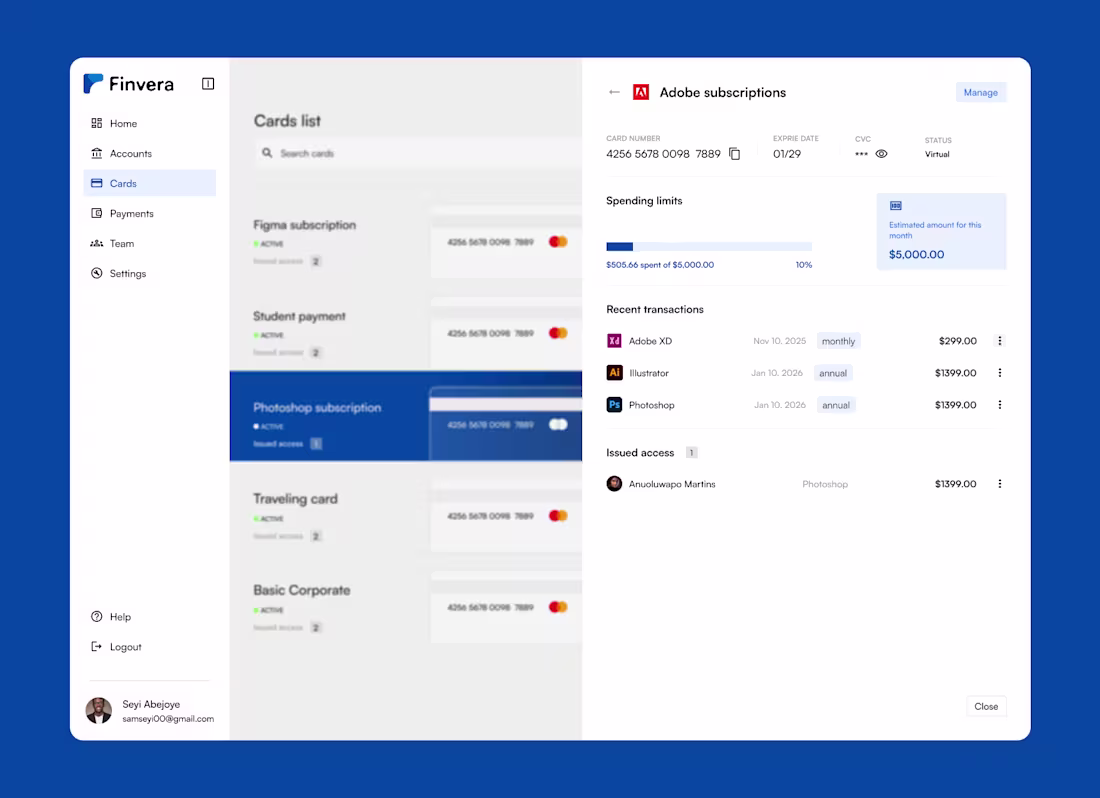Click the Settings gear icon
Screen dimensions: 1100x798
97,273
